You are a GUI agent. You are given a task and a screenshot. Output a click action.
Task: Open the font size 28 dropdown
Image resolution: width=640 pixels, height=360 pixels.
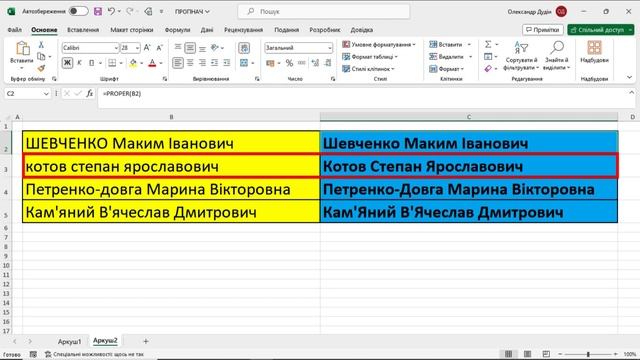tap(137, 48)
